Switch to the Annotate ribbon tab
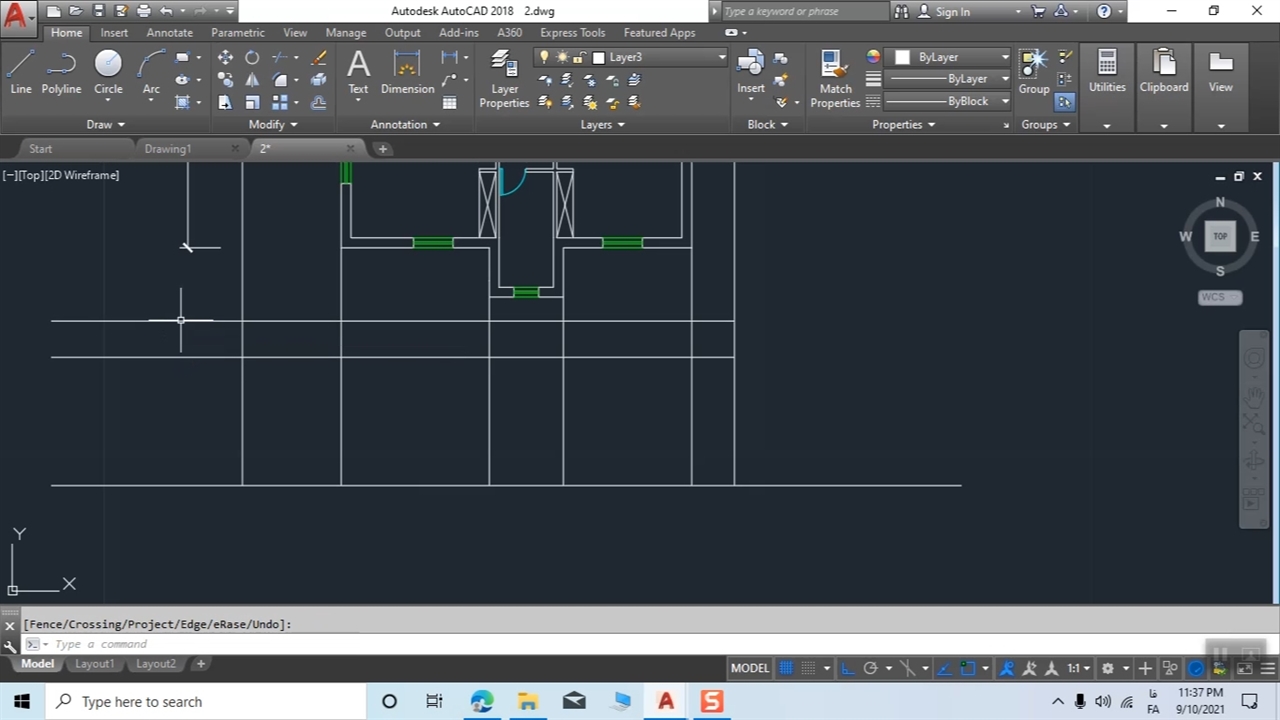 click(169, 33)
